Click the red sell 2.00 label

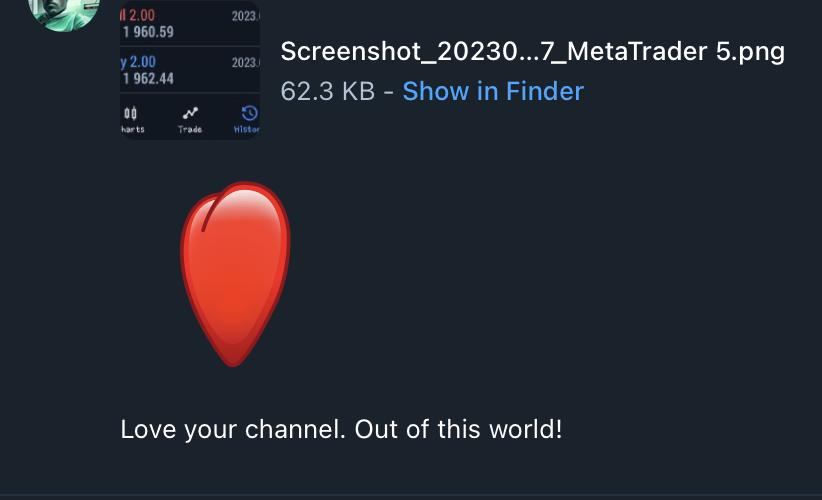click(x=138, y=15)
